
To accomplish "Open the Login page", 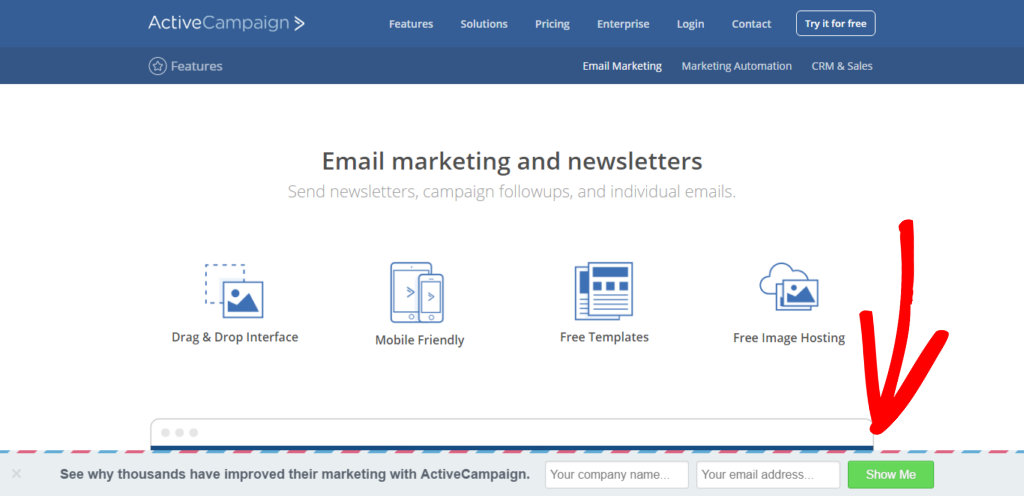I will point(690,24).
